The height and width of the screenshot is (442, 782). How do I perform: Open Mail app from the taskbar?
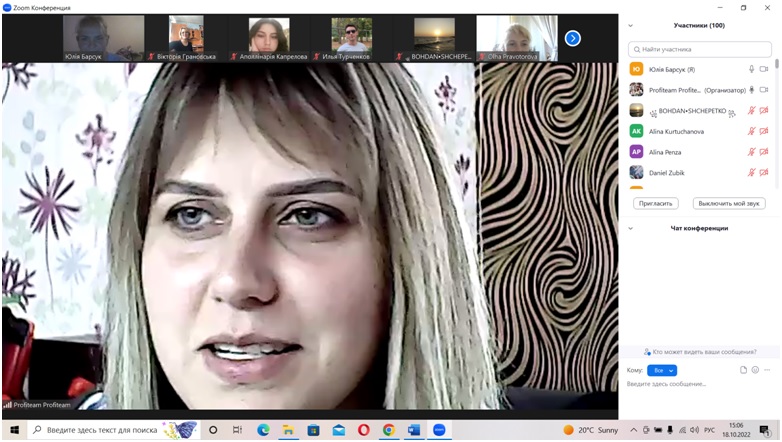coord(339,430)
